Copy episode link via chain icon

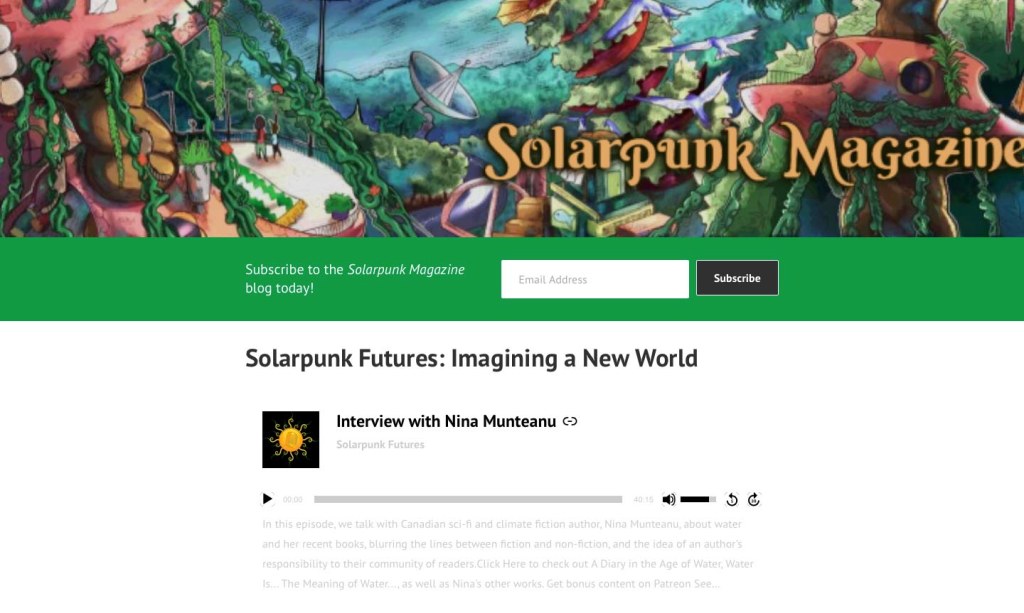[570, 421]
